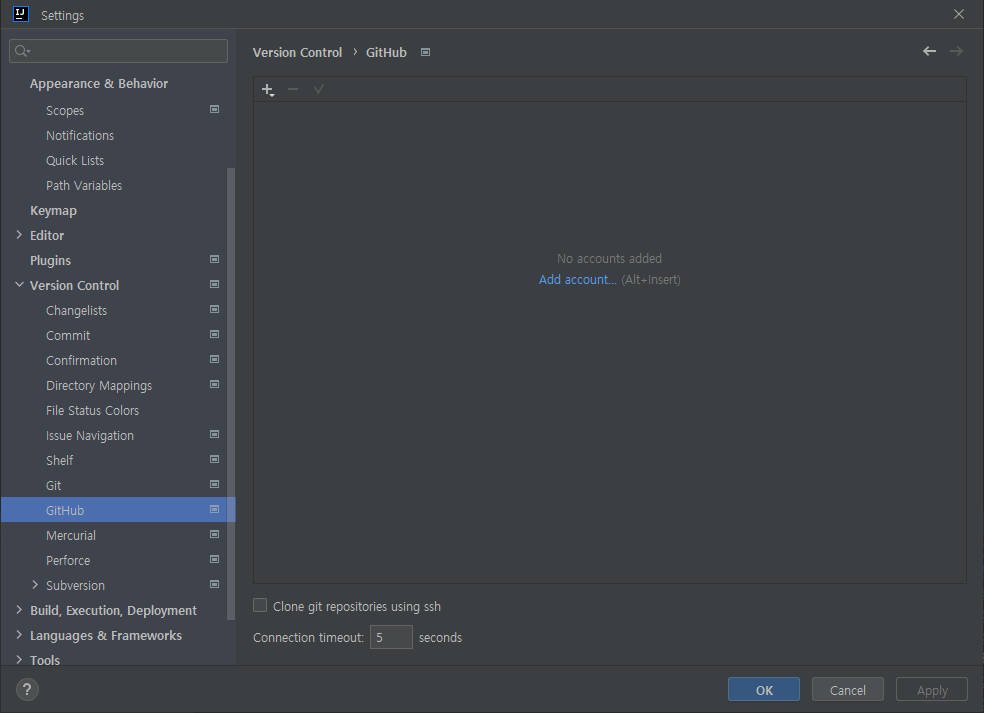Select the Mercurial settings page
The width and height of the screenshot is (984, 713).
coord(71,535)
